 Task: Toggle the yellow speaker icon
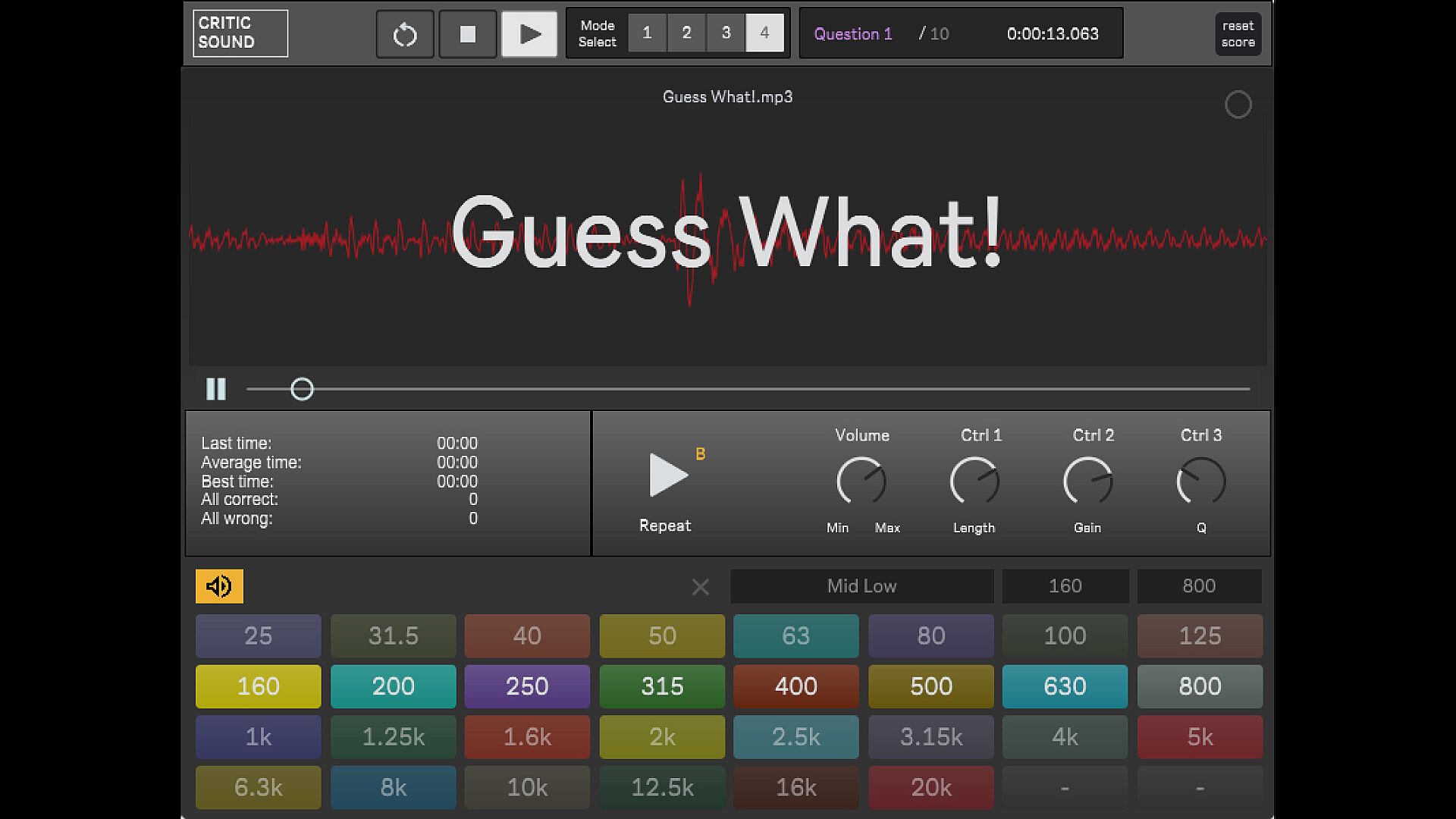coord(219,586)
